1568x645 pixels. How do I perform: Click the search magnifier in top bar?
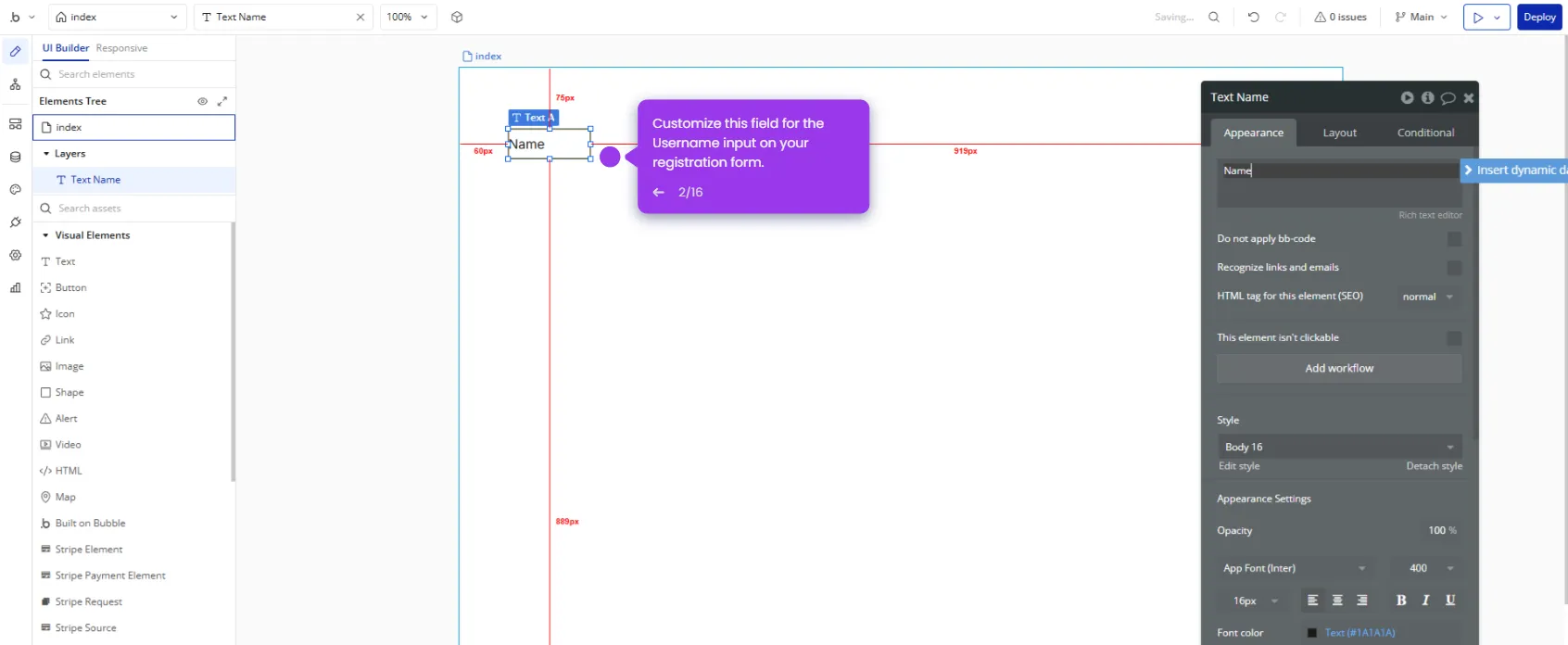coord(1214,17)
